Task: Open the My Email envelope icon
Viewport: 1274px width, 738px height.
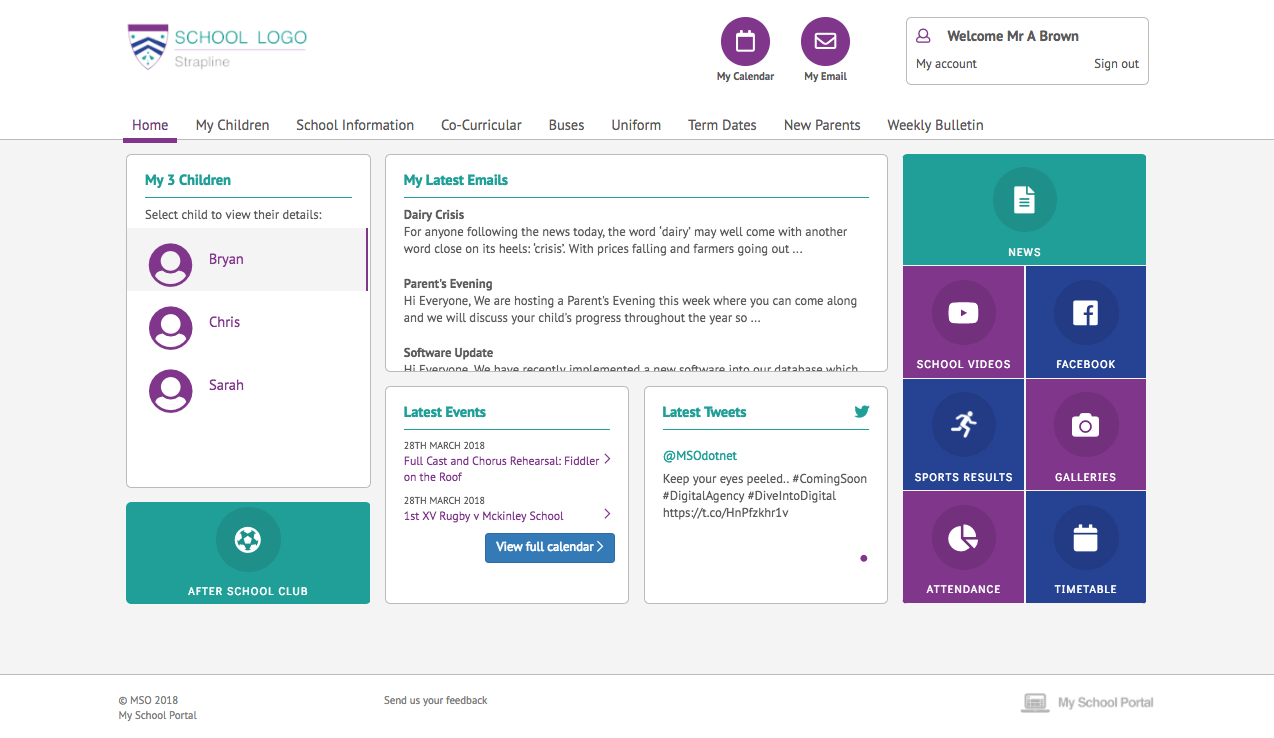Action: click(x=825, y=42)
